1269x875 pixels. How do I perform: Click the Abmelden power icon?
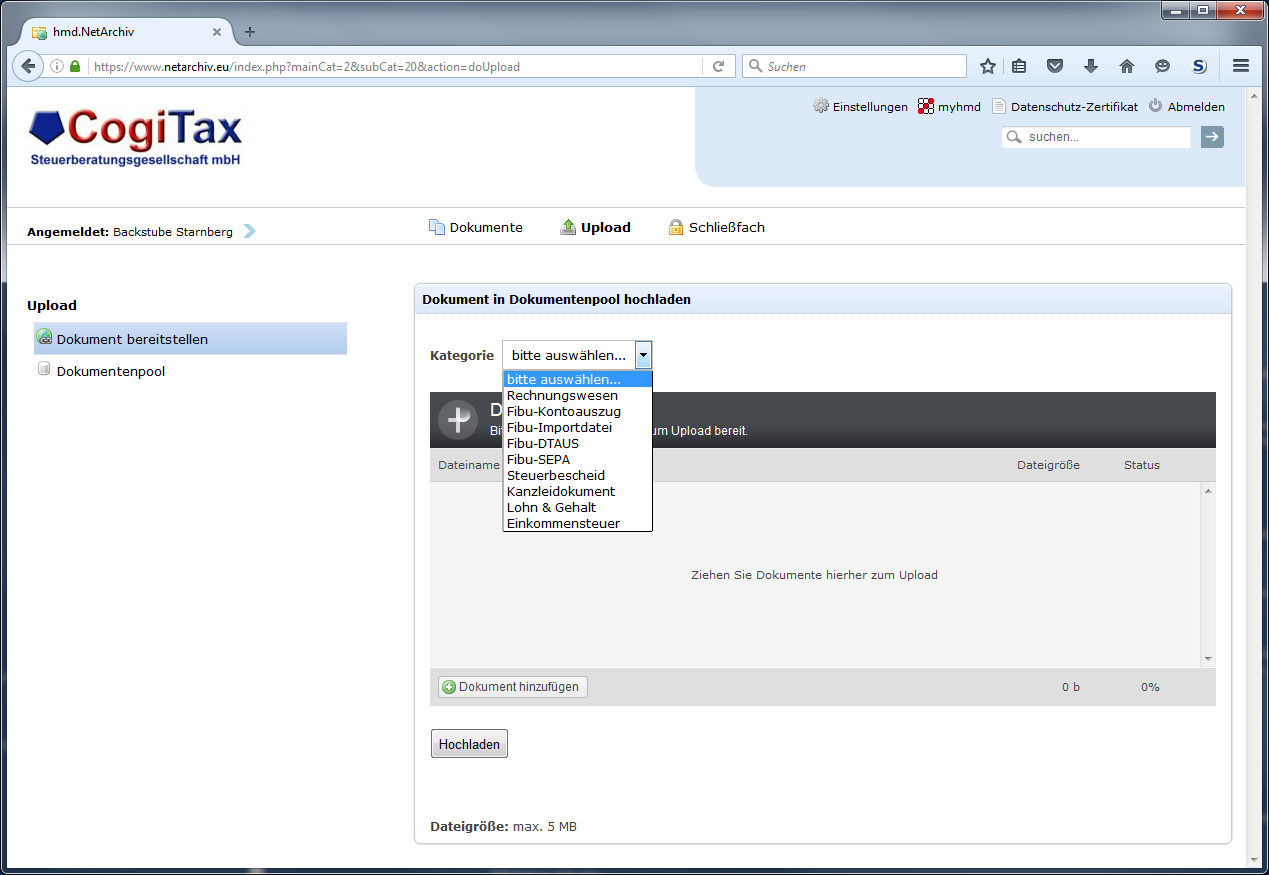[x=1155, y=105]
